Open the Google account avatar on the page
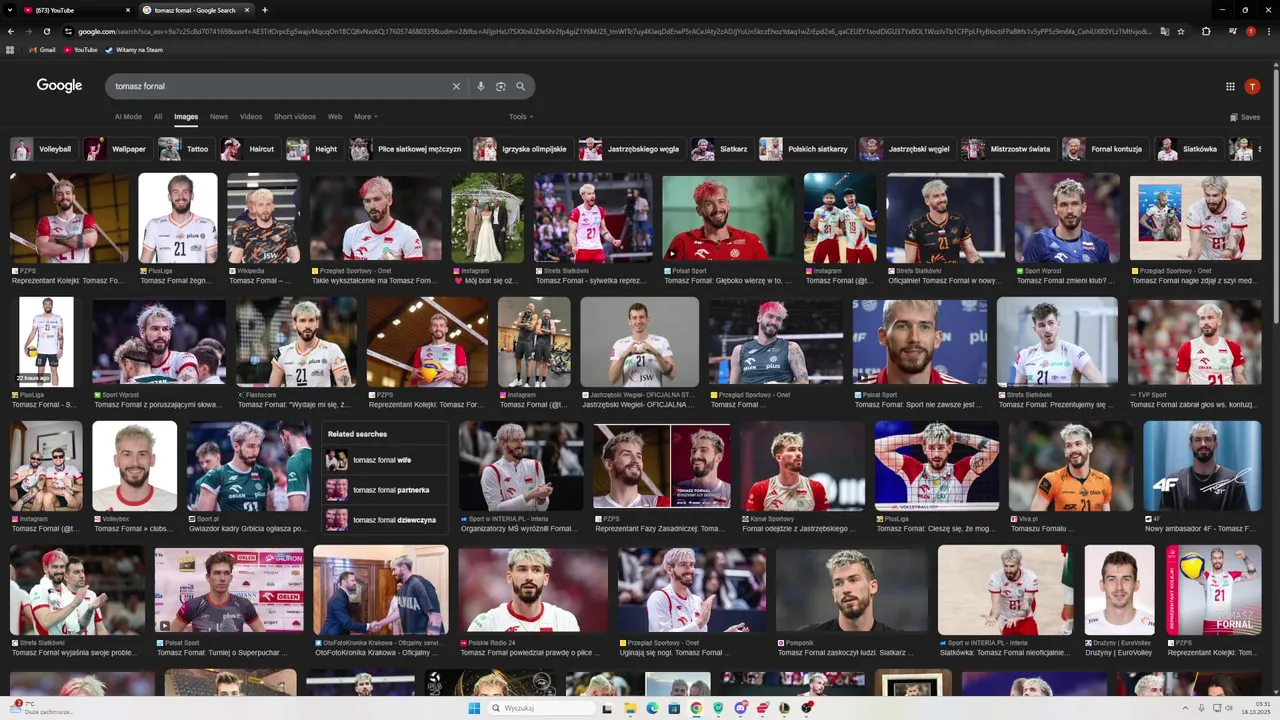The width and height of the screenshot is (1280, 720). pyautogui.click(x=1252, y=87)
